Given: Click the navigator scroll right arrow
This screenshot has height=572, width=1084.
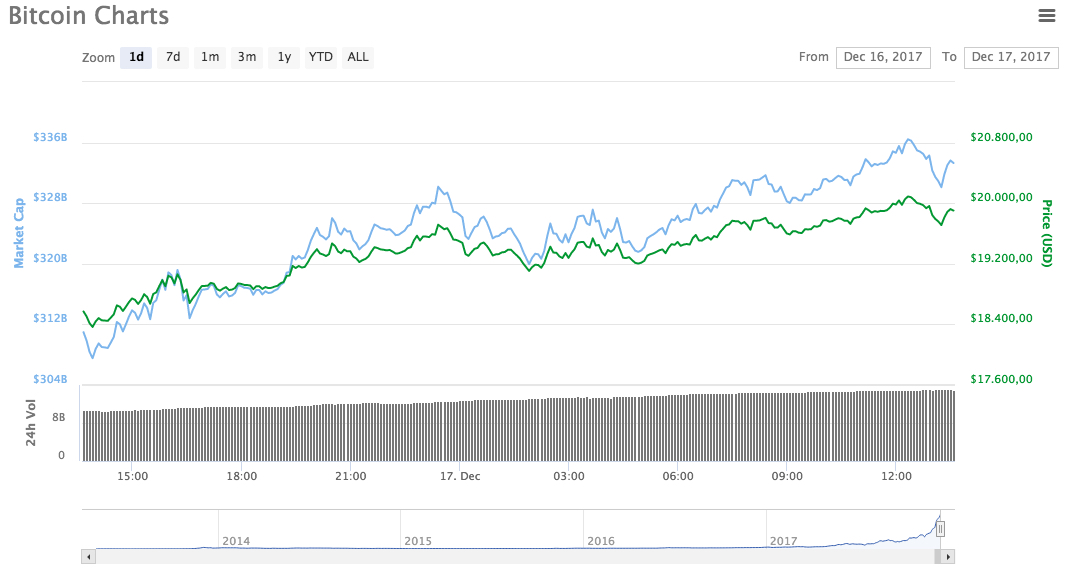Looking at the screenshot, I should tap(948, 556).
